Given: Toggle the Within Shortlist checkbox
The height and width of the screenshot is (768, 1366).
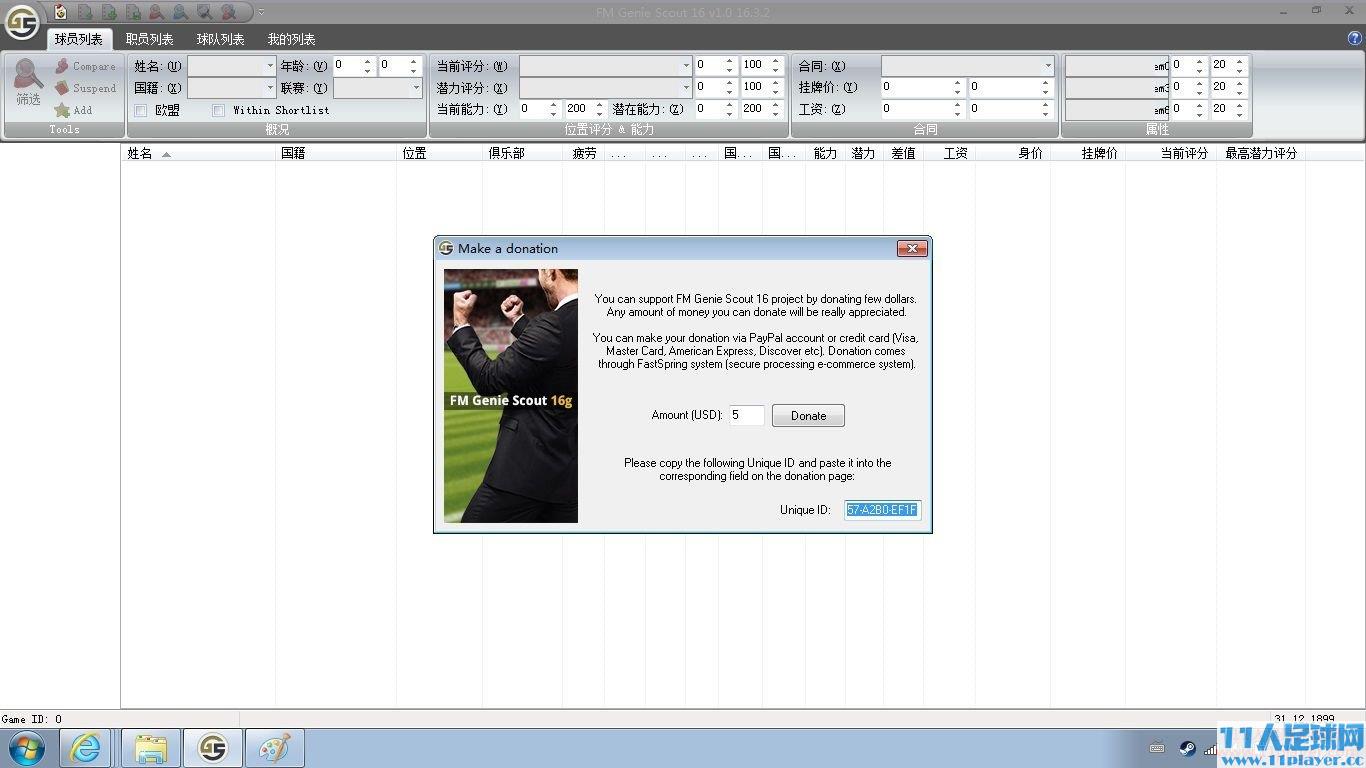Looking at the screenshot, I should [218, 110].
